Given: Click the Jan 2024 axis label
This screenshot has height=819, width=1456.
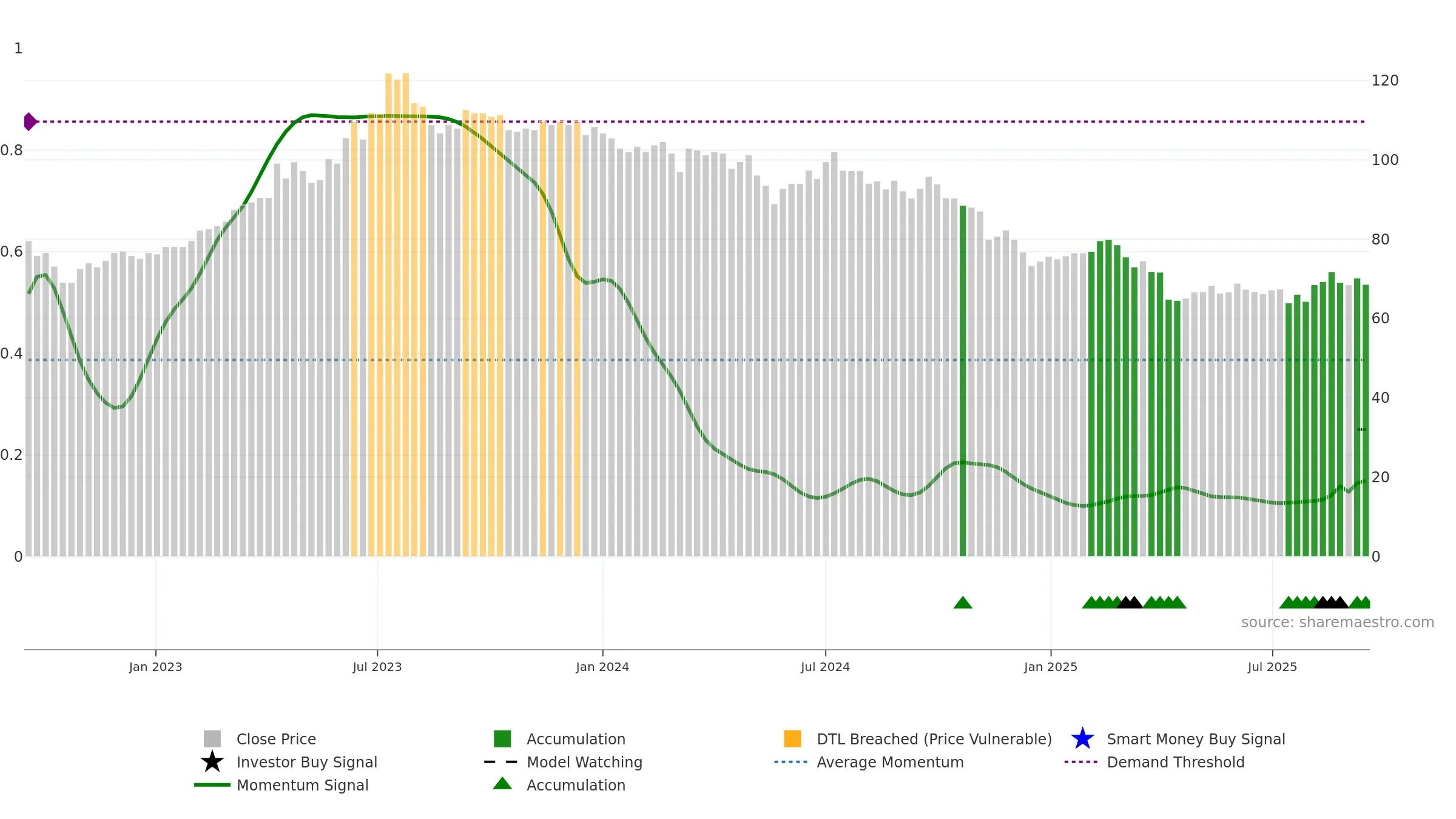Looking at the screenshot, I should pyautogui.click(x=602, y=667).
